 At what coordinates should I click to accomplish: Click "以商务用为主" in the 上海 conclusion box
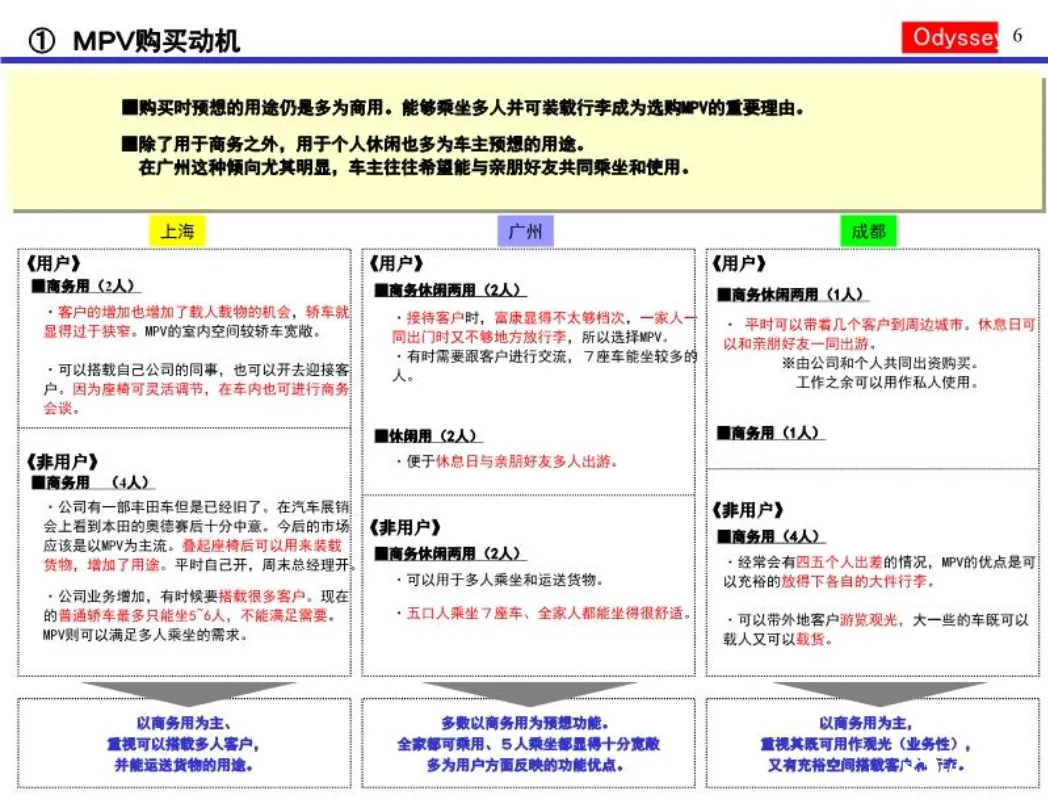(184, 723)
